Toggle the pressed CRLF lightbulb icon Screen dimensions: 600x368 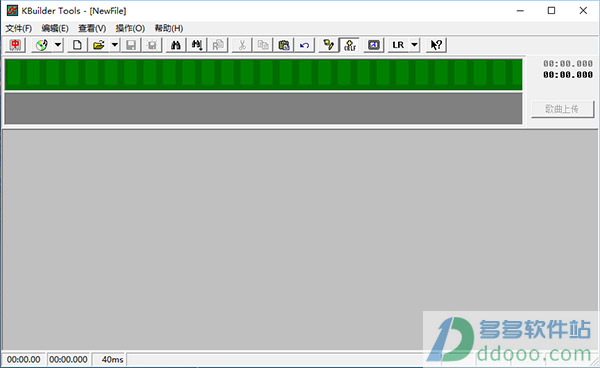(350, 45)
